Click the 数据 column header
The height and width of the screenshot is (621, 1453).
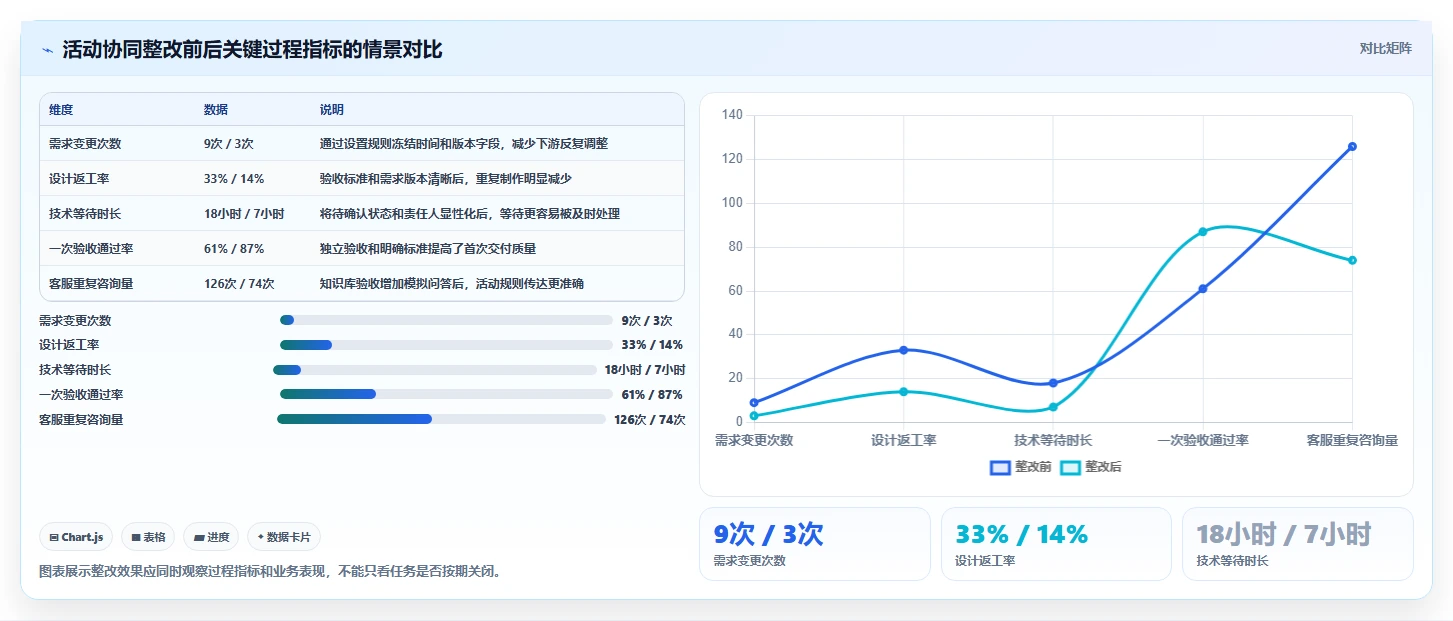pos(216,110)
